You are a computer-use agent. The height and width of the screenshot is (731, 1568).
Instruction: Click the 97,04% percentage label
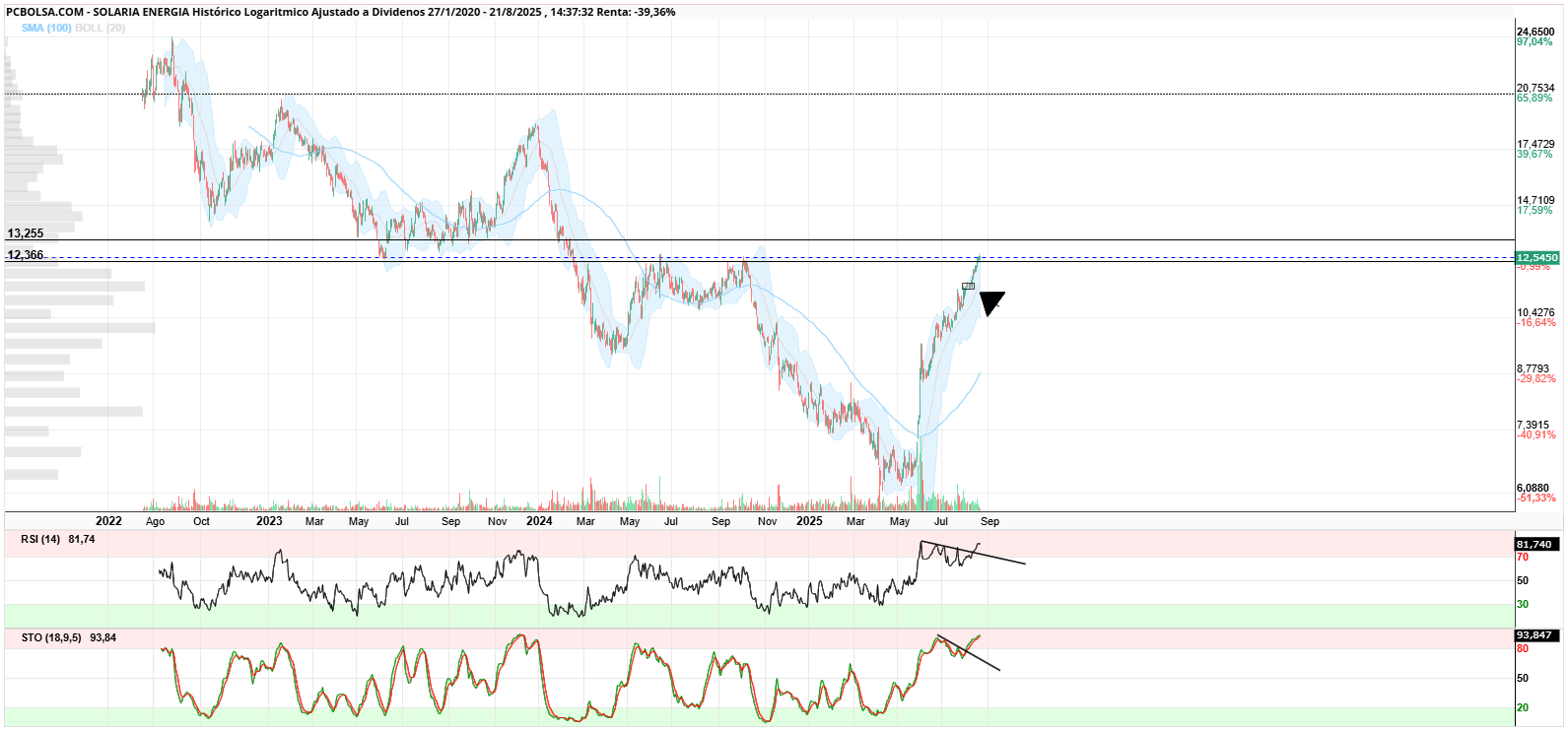1534,42
